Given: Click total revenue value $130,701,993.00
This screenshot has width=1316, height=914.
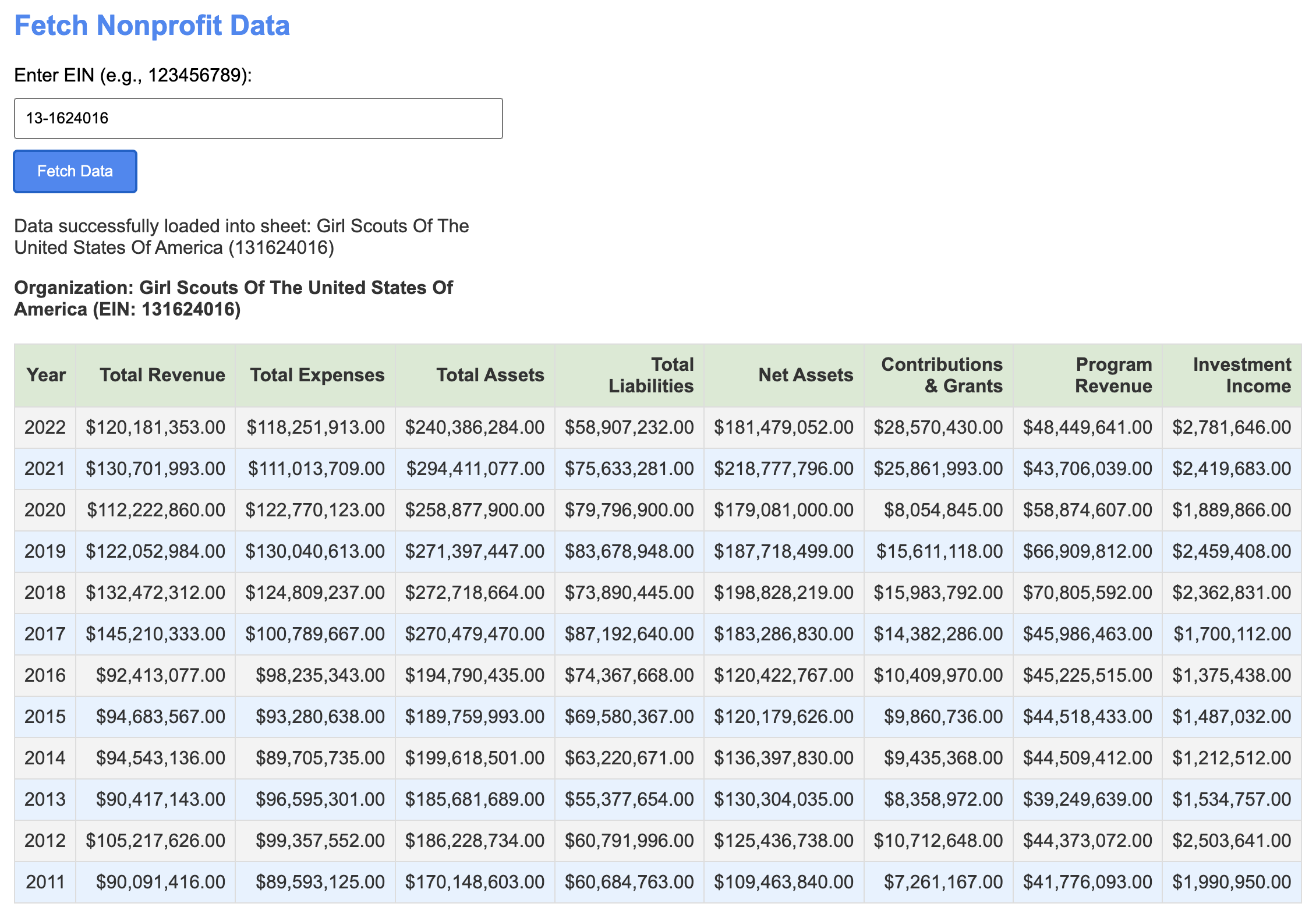Looking at the screenshot, I should coord(155,469).
